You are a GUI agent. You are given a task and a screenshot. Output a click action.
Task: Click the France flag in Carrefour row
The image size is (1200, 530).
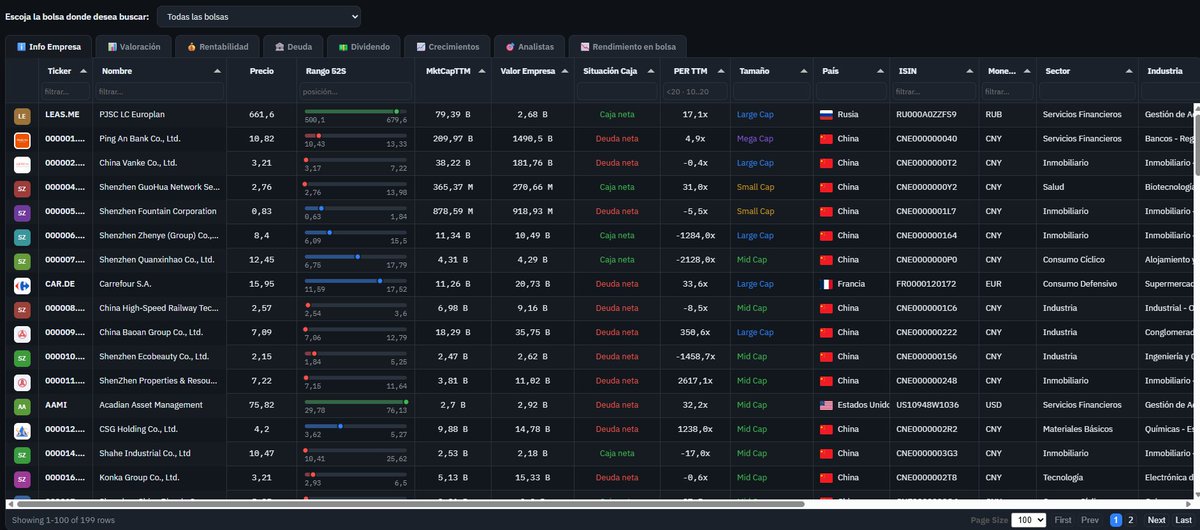(x=826, y=284)
